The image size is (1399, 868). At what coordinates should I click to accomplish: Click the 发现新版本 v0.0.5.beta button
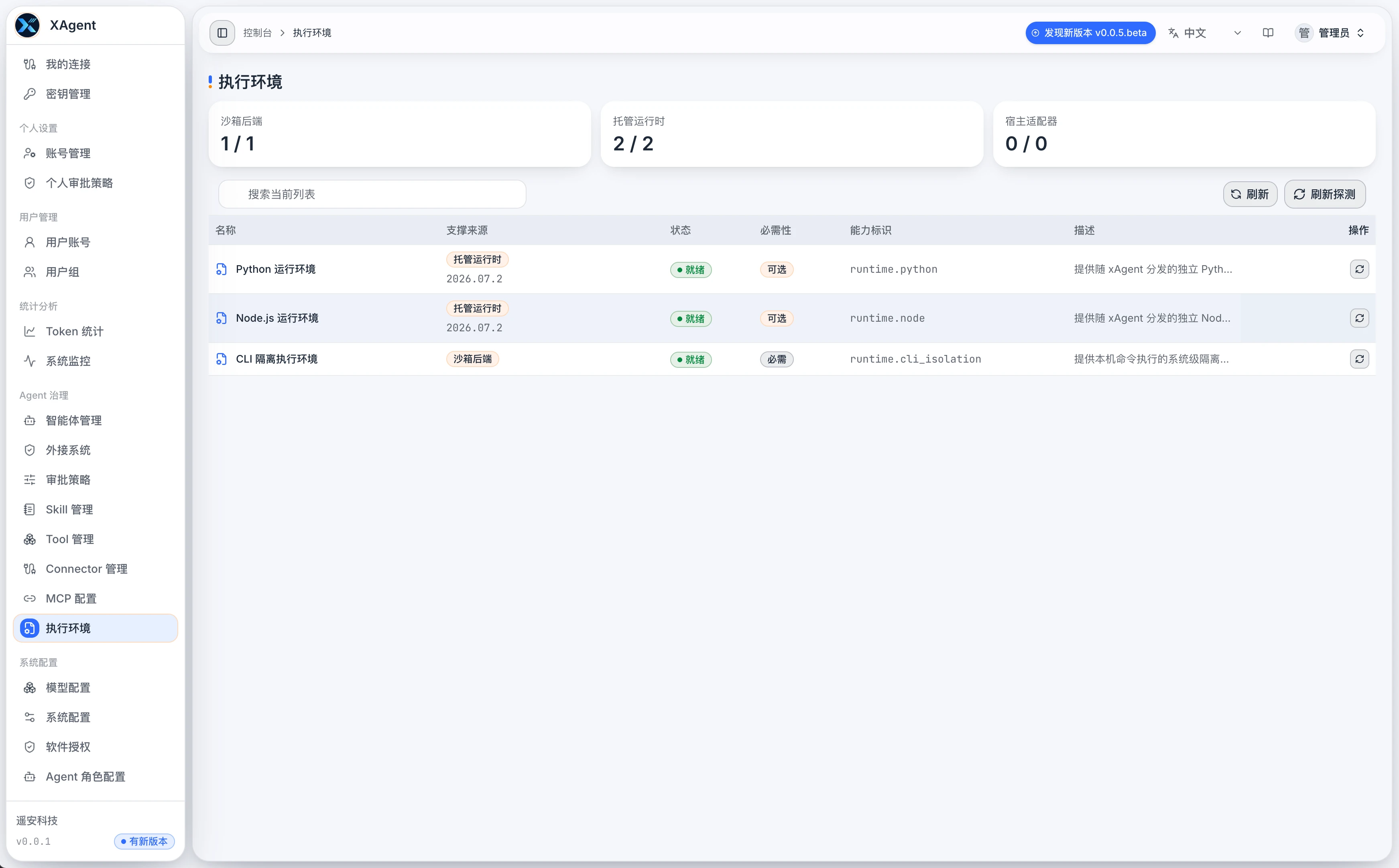tap(1090, 33)
